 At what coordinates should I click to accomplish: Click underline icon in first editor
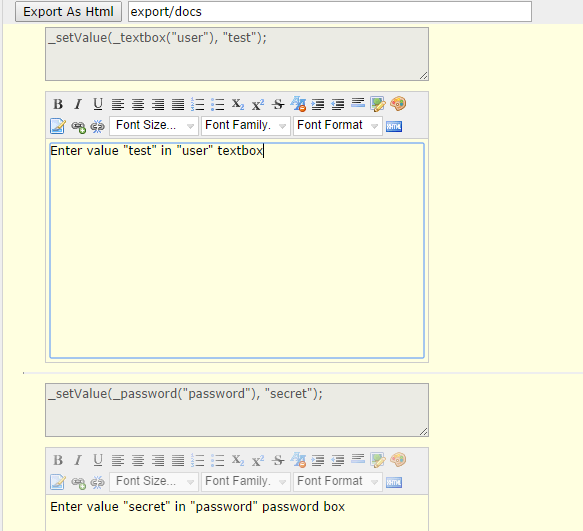click(x=98, y=104)
